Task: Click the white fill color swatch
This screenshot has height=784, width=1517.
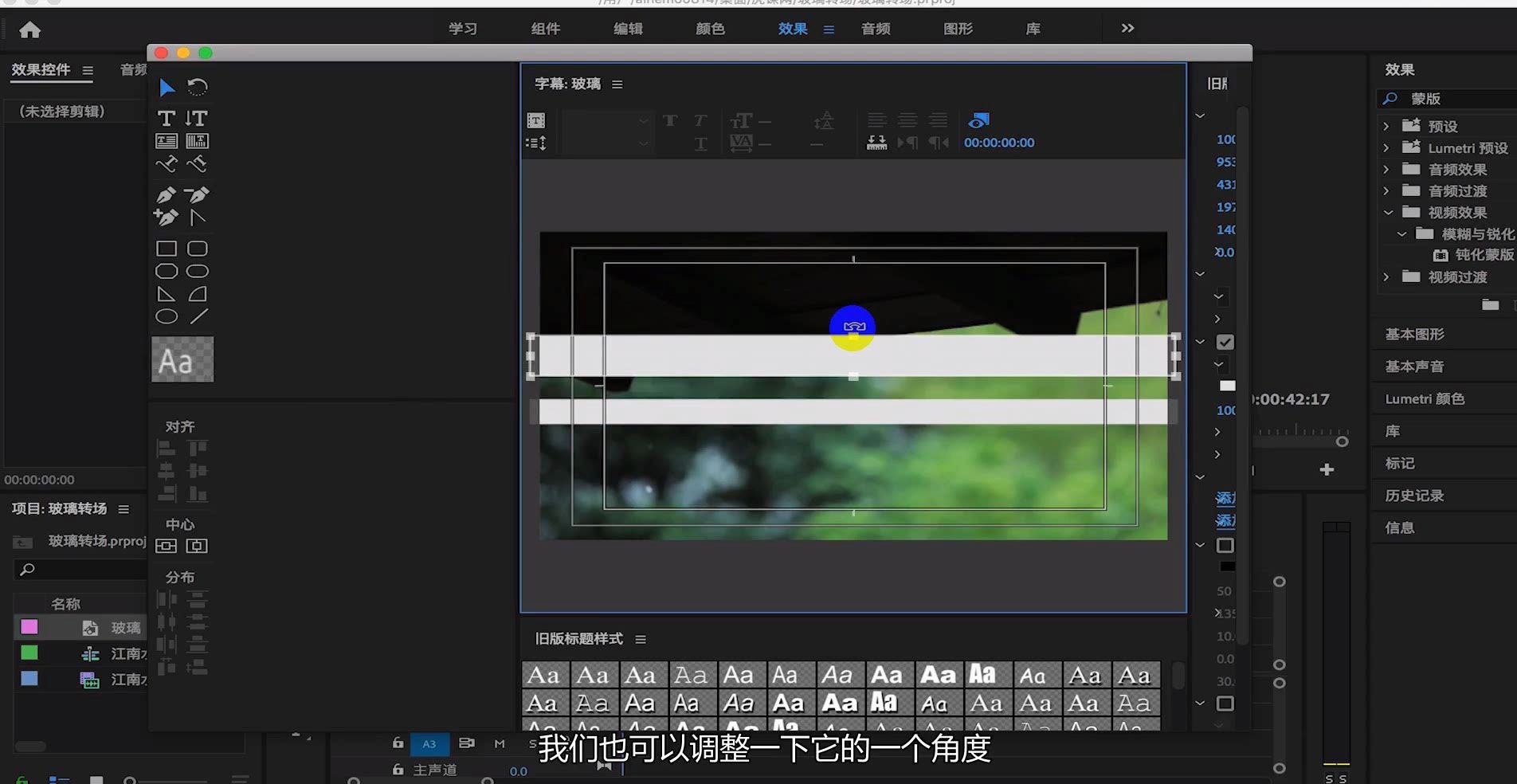Action: [x=1227, y=386]
